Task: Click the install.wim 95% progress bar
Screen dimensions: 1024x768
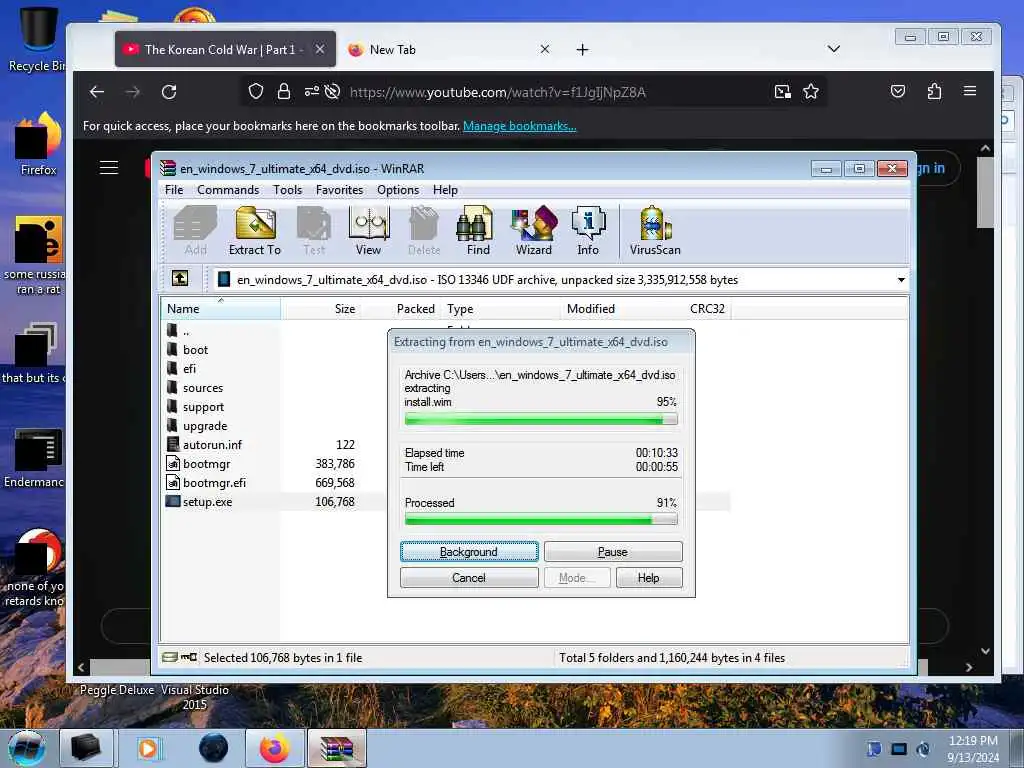Action: pos(541,419)
